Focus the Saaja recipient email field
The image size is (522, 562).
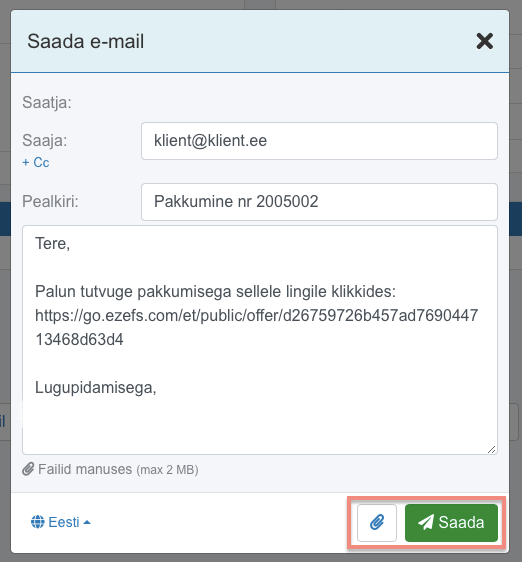(x=319, y=141)
